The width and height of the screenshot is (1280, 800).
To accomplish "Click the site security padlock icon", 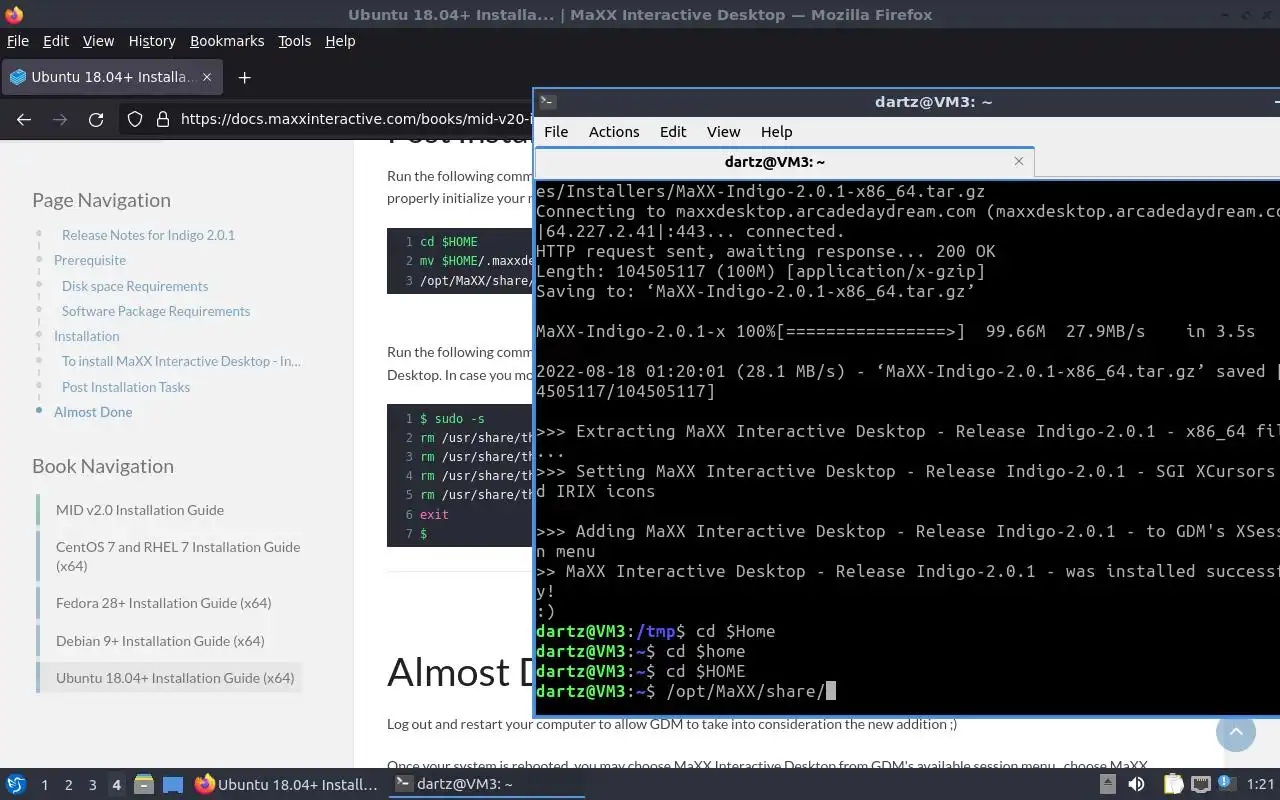I will coord(163,119).
